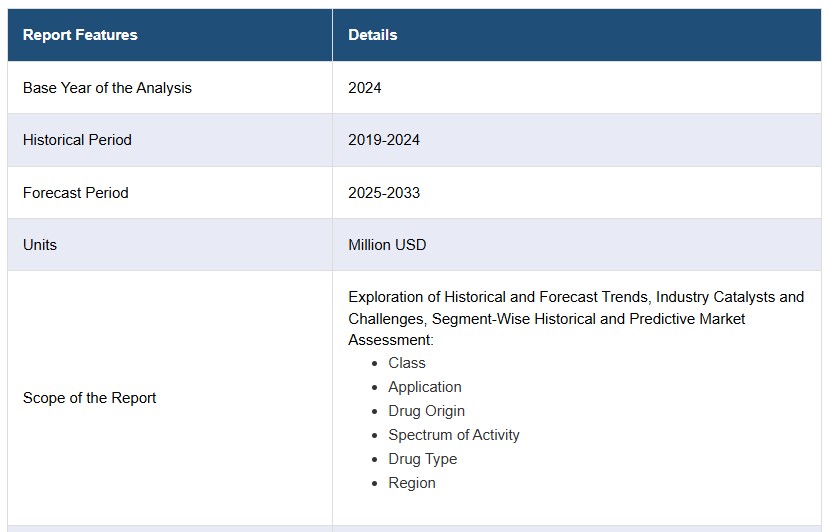829x532 pixels.
Task: Click the Exploration of Historical and Forecast Trends text
Action: 498,297
